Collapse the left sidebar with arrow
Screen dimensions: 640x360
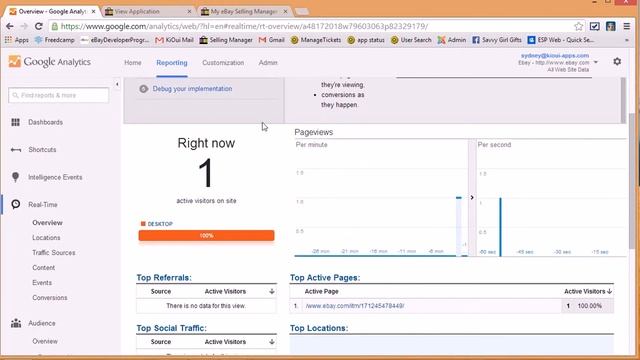pos(117,84)
